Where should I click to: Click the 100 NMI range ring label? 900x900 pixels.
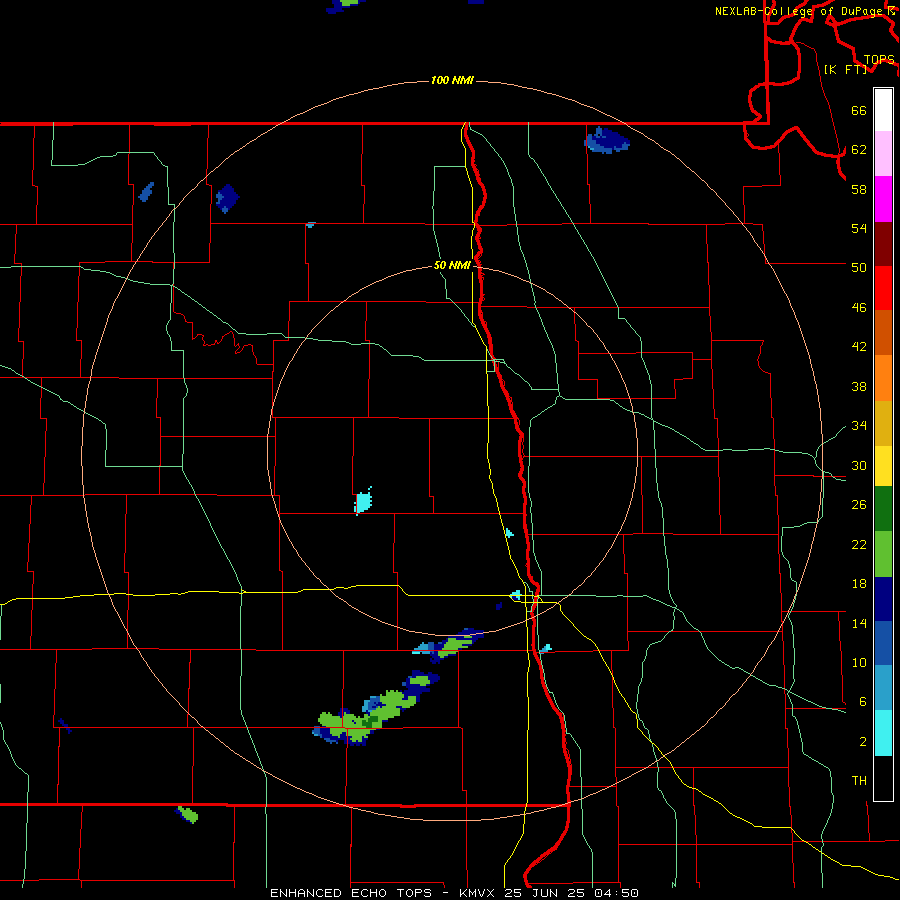click(452, 80)
